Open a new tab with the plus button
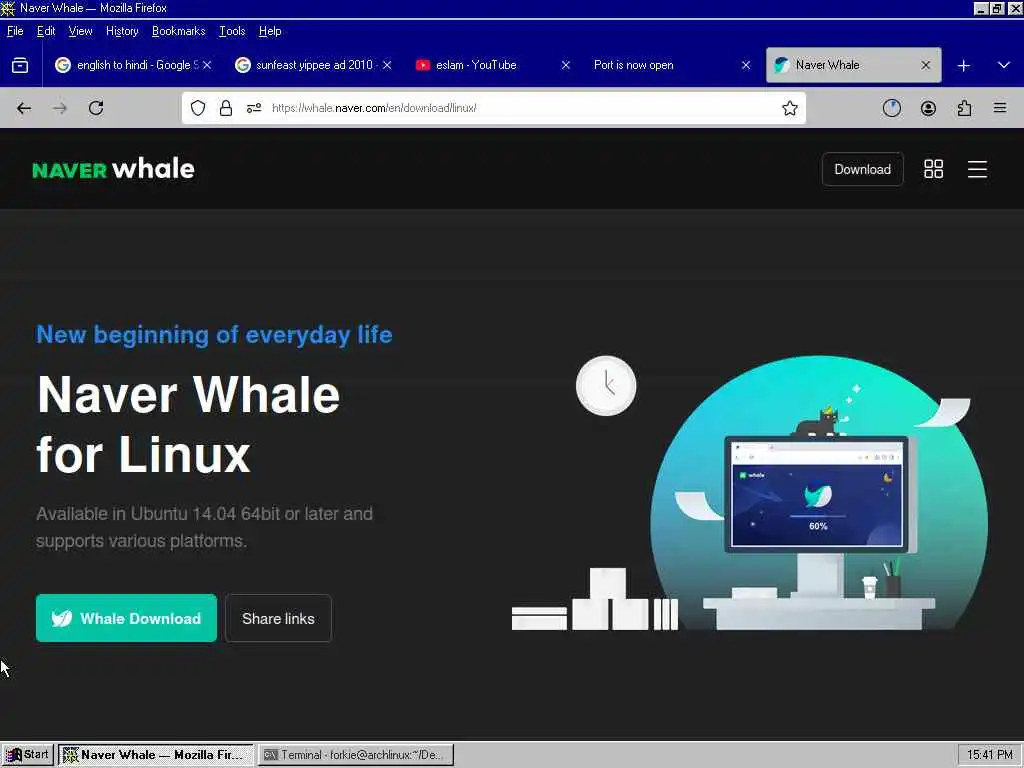This screenshot has height=768, width=1024. (x=964, y=65)
